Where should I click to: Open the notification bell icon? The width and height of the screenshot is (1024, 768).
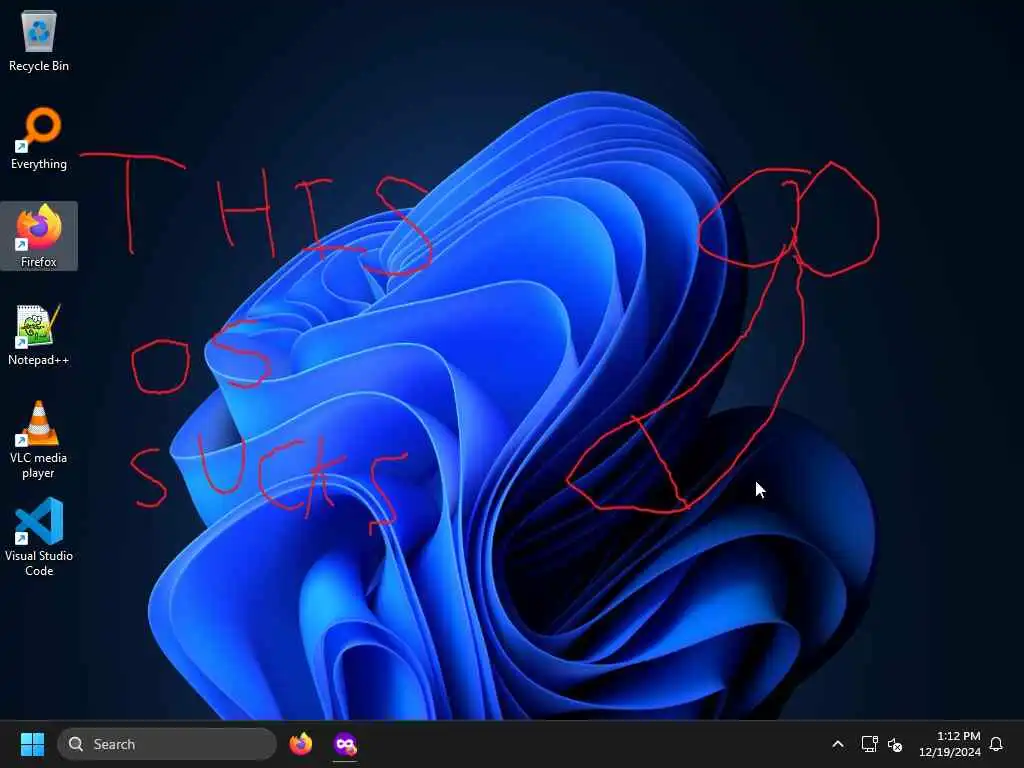click(996, 744)
